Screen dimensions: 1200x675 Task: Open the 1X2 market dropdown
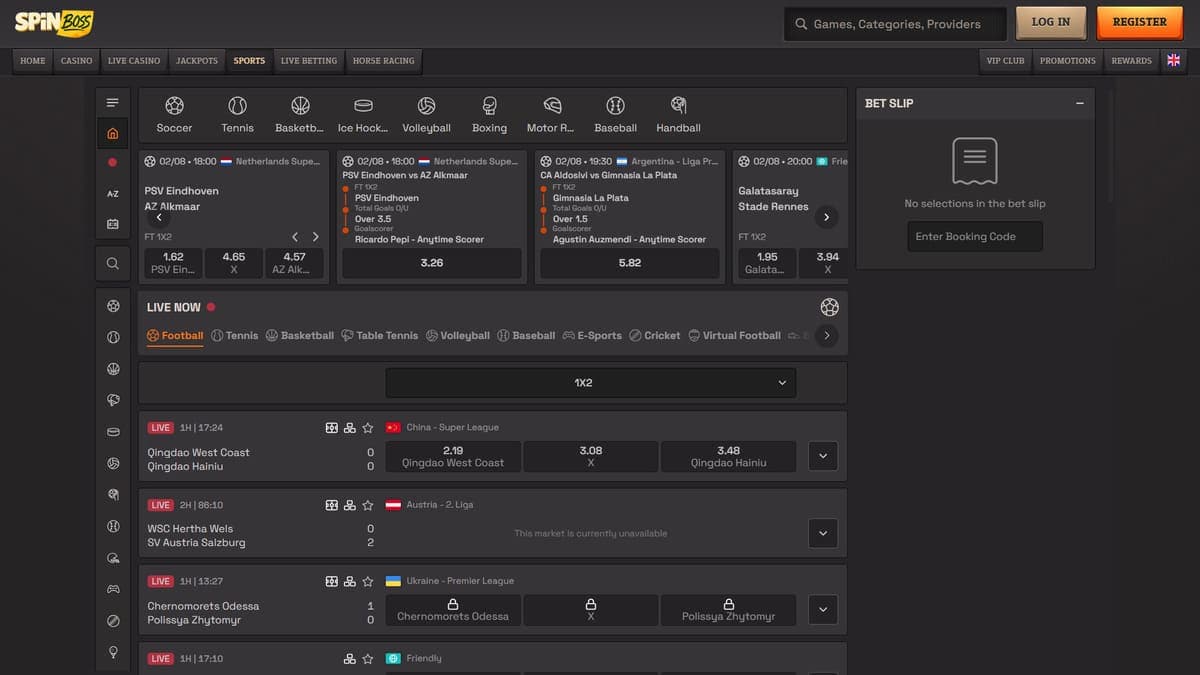click(591, 383)
